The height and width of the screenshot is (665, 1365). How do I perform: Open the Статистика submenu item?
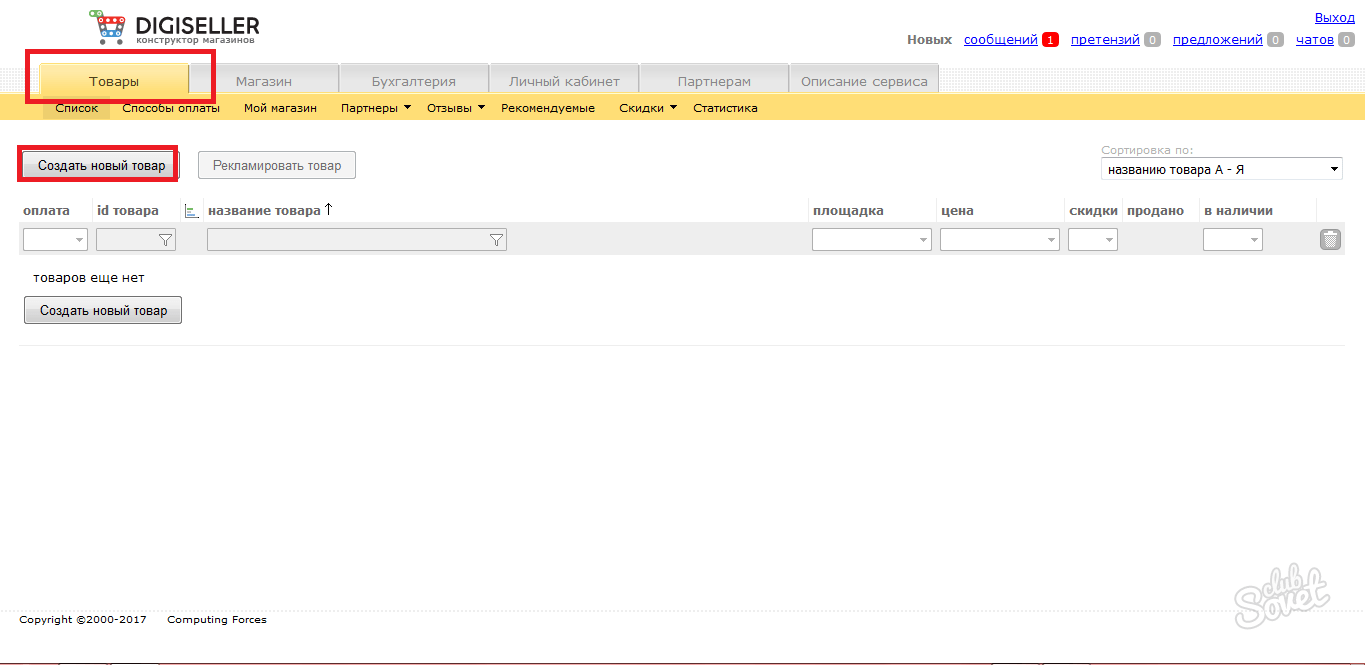click(x=725, y=108)
